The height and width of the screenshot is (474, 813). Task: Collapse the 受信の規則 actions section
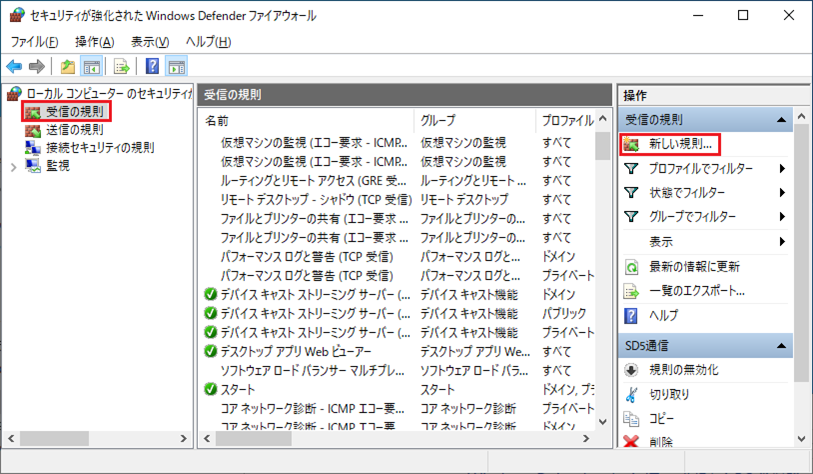coord(781,120)
